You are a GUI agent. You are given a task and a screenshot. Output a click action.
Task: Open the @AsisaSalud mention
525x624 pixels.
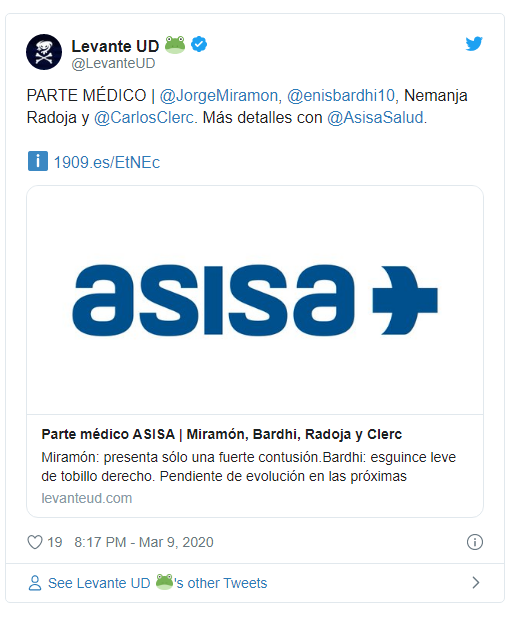click(377, 118)
